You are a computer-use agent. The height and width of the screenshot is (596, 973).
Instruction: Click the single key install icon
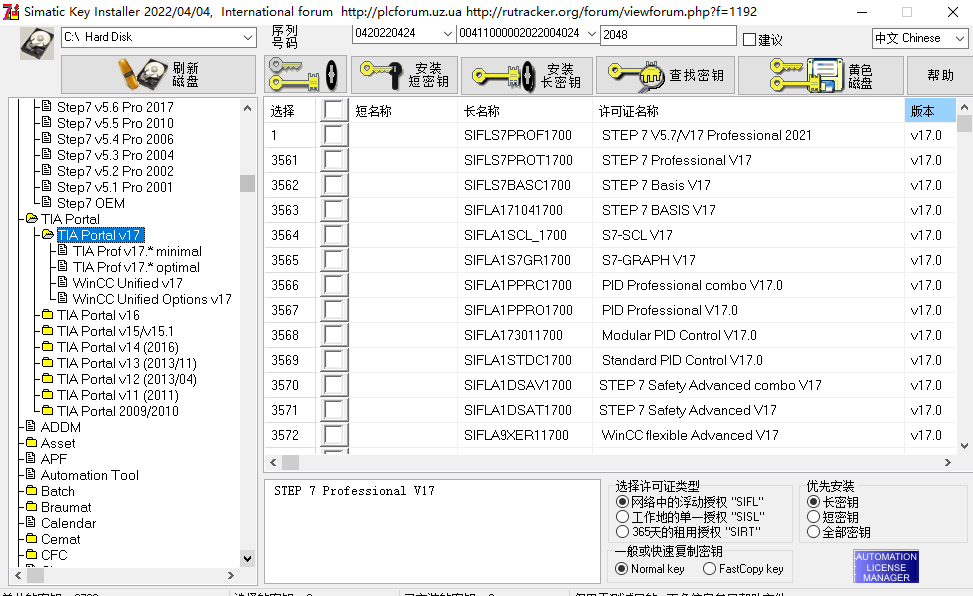tap(305, 75)
